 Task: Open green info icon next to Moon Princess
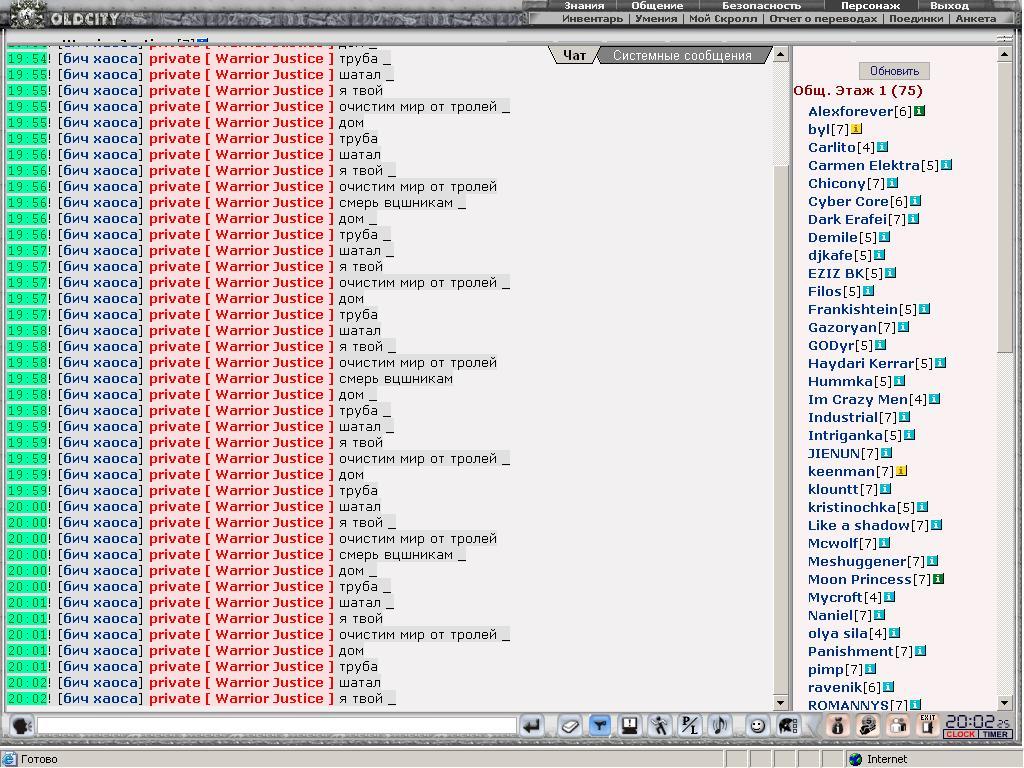(x=938, y=579)
